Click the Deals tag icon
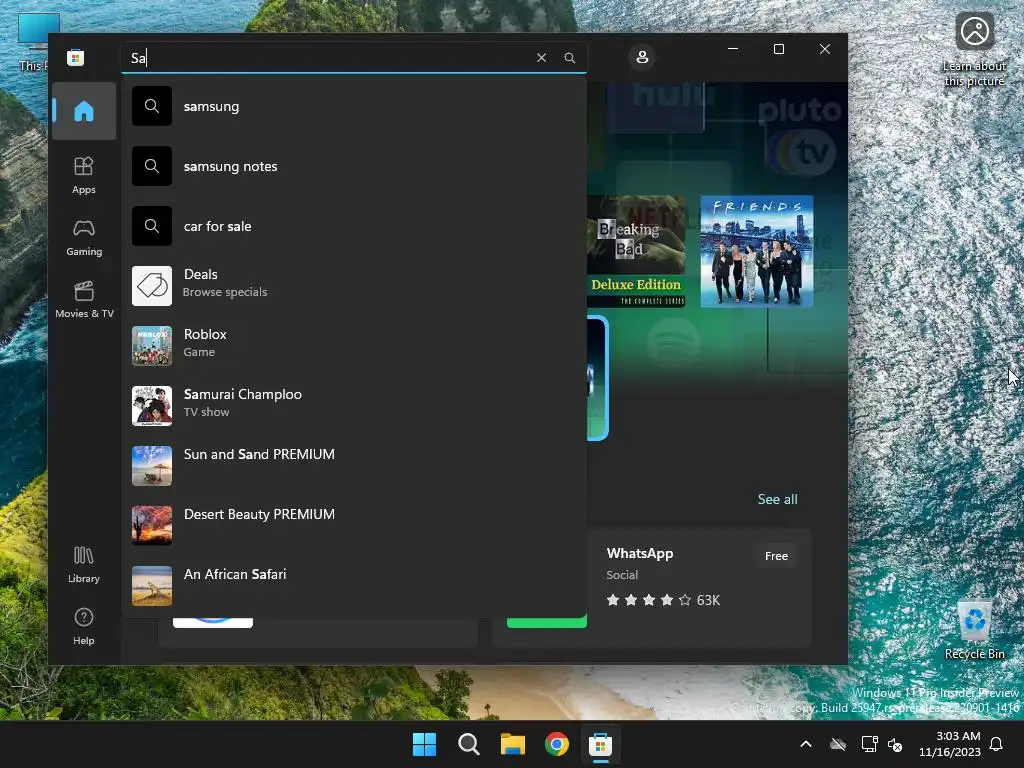The width and height of the screenshot is (1024, 768). point(152,285)
